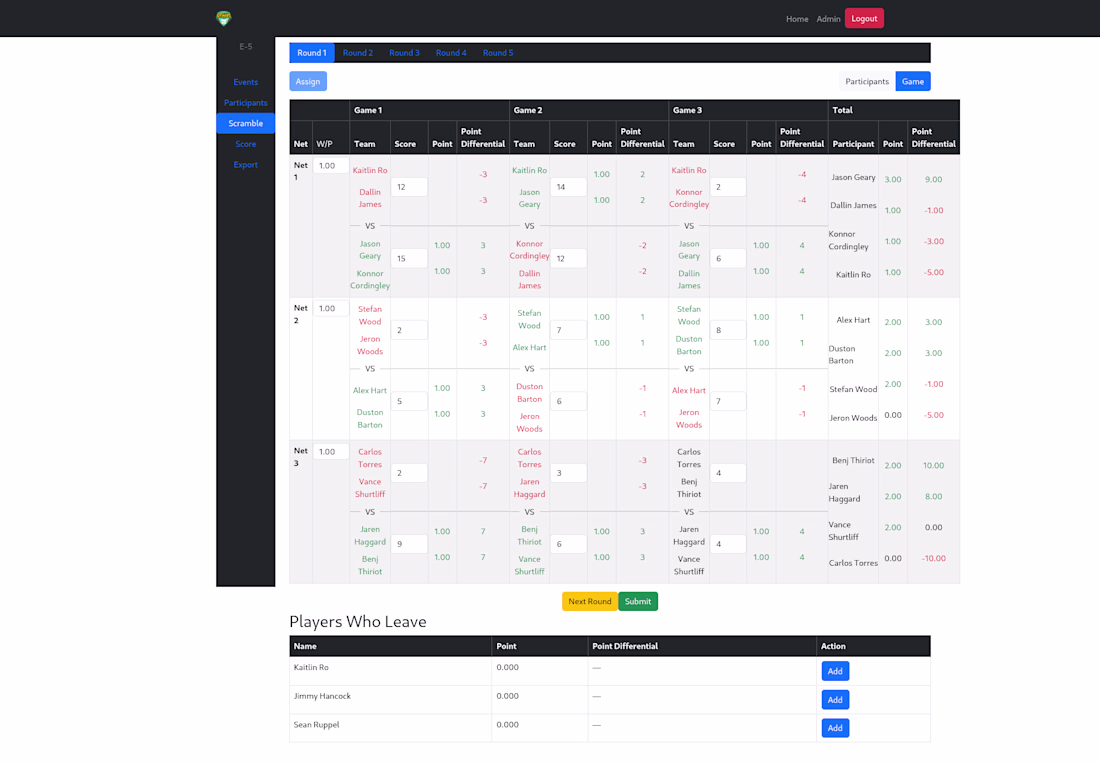Edit Net 2 Game 2 score field showing 7
Viewport: 1100px width, 763px height.
click(x=568, y=330)
